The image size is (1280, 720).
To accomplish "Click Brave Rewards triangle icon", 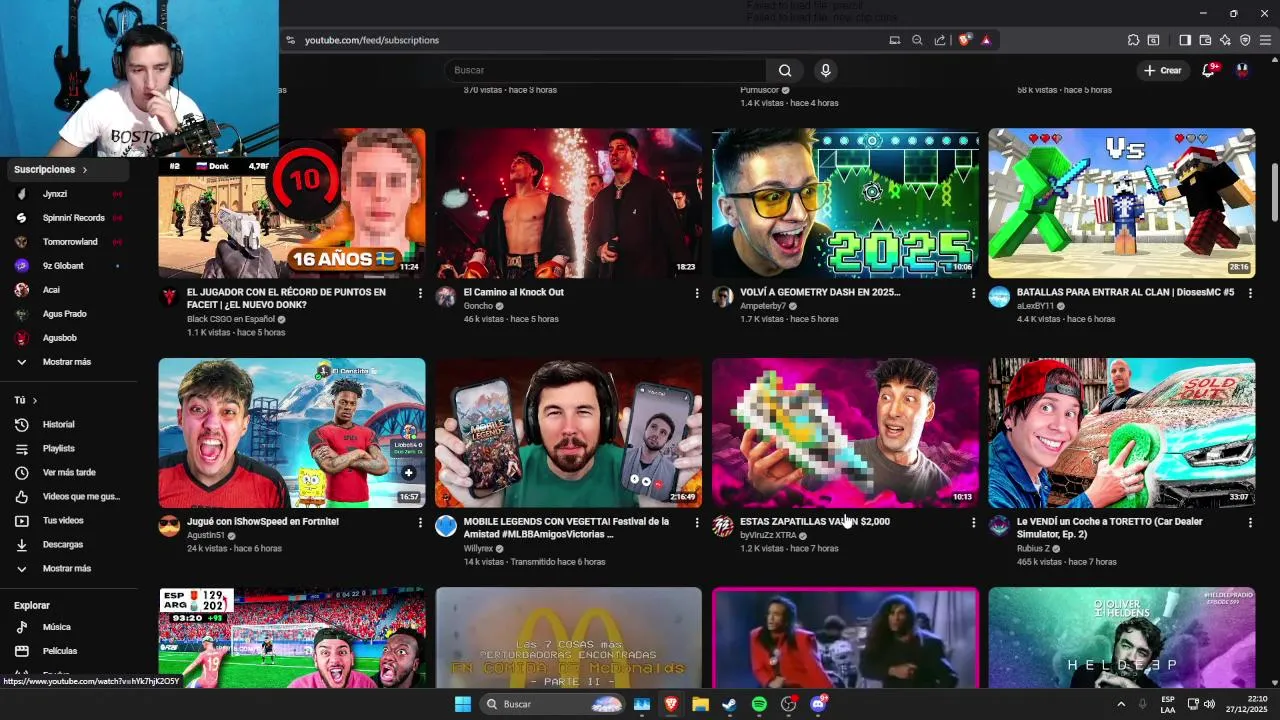I will pyautogui.click(x=986, y=40).
